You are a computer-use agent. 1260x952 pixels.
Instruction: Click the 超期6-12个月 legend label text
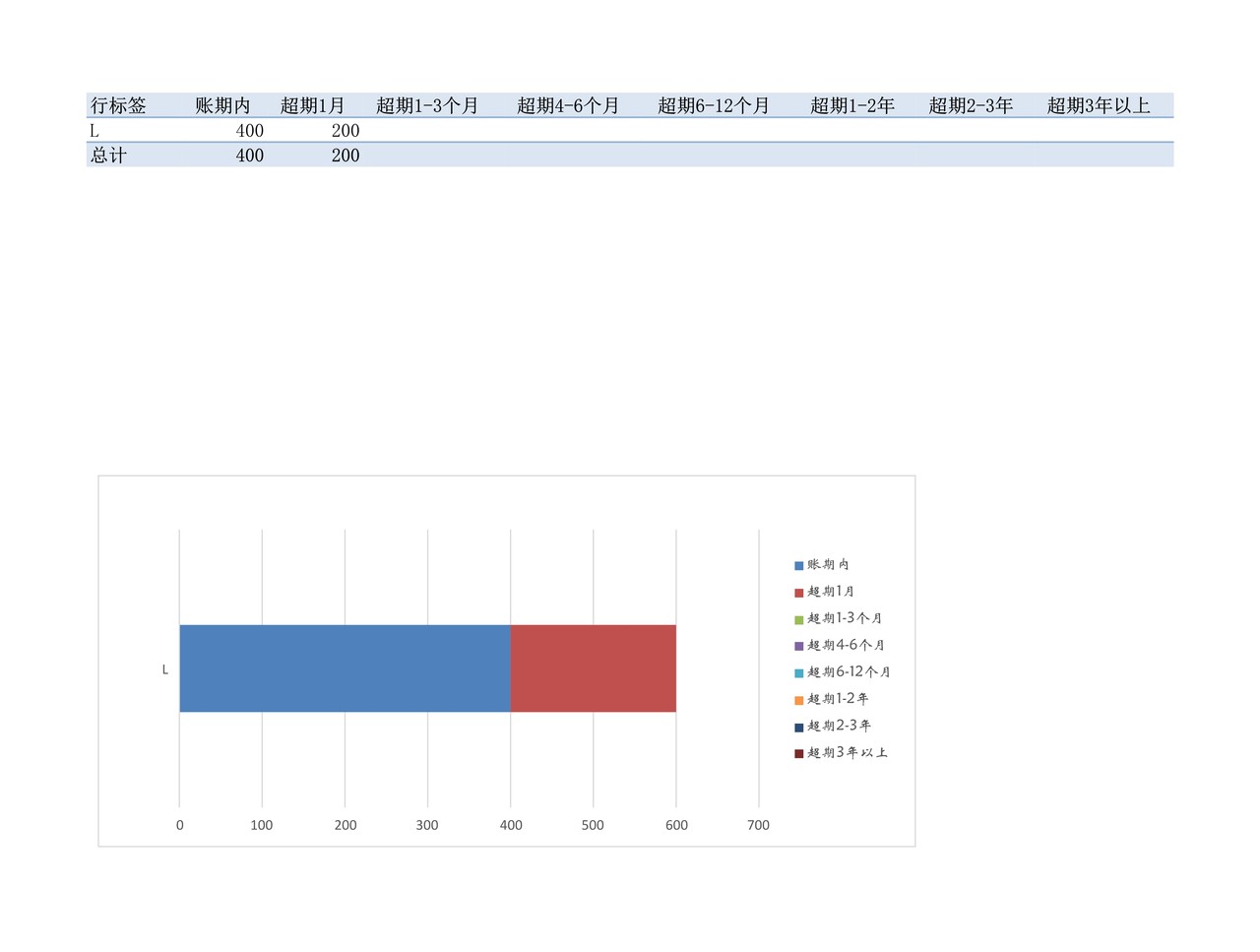849,671
